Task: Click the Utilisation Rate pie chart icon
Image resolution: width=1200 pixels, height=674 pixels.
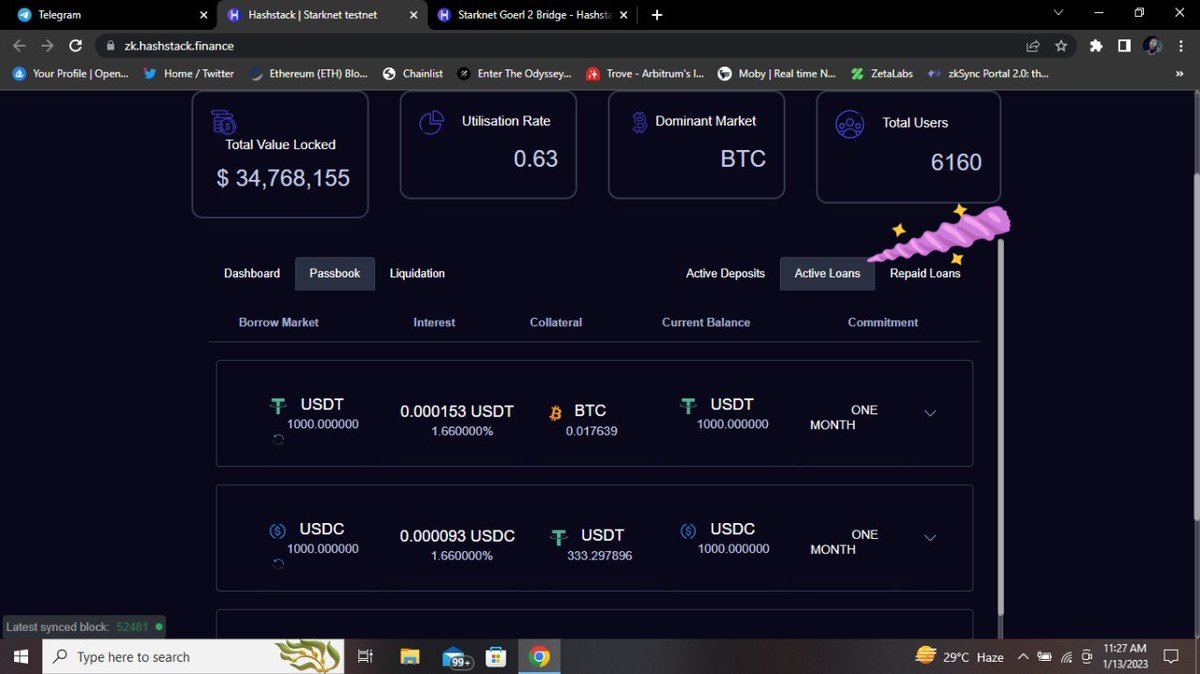Action: coord(431,122)
